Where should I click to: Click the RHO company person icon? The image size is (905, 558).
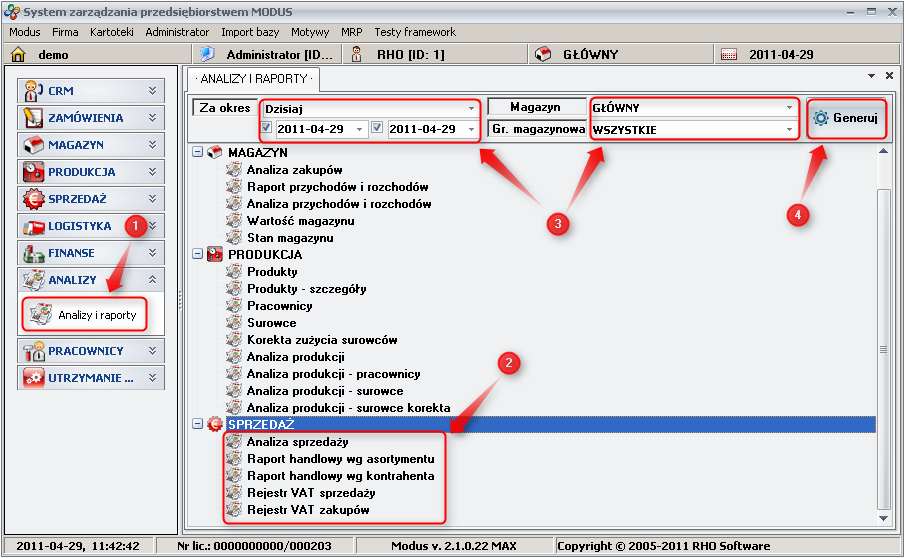pos(357,54)
